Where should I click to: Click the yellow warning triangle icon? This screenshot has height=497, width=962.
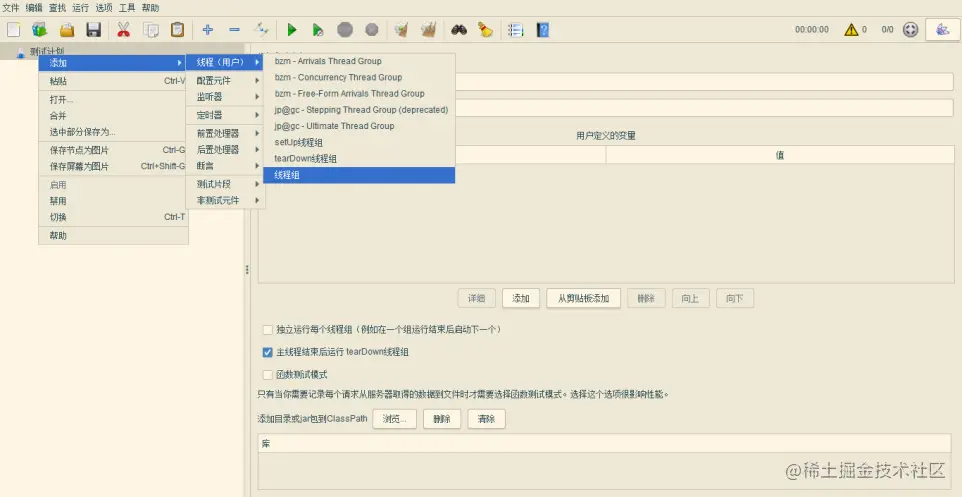[851, 29]
